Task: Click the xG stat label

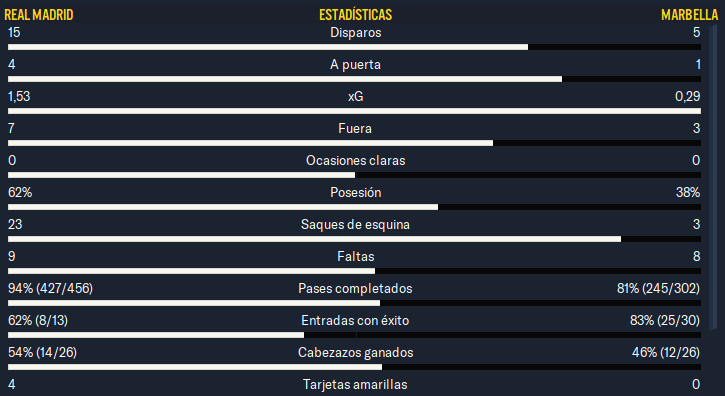Action: [x=356, y=97]
